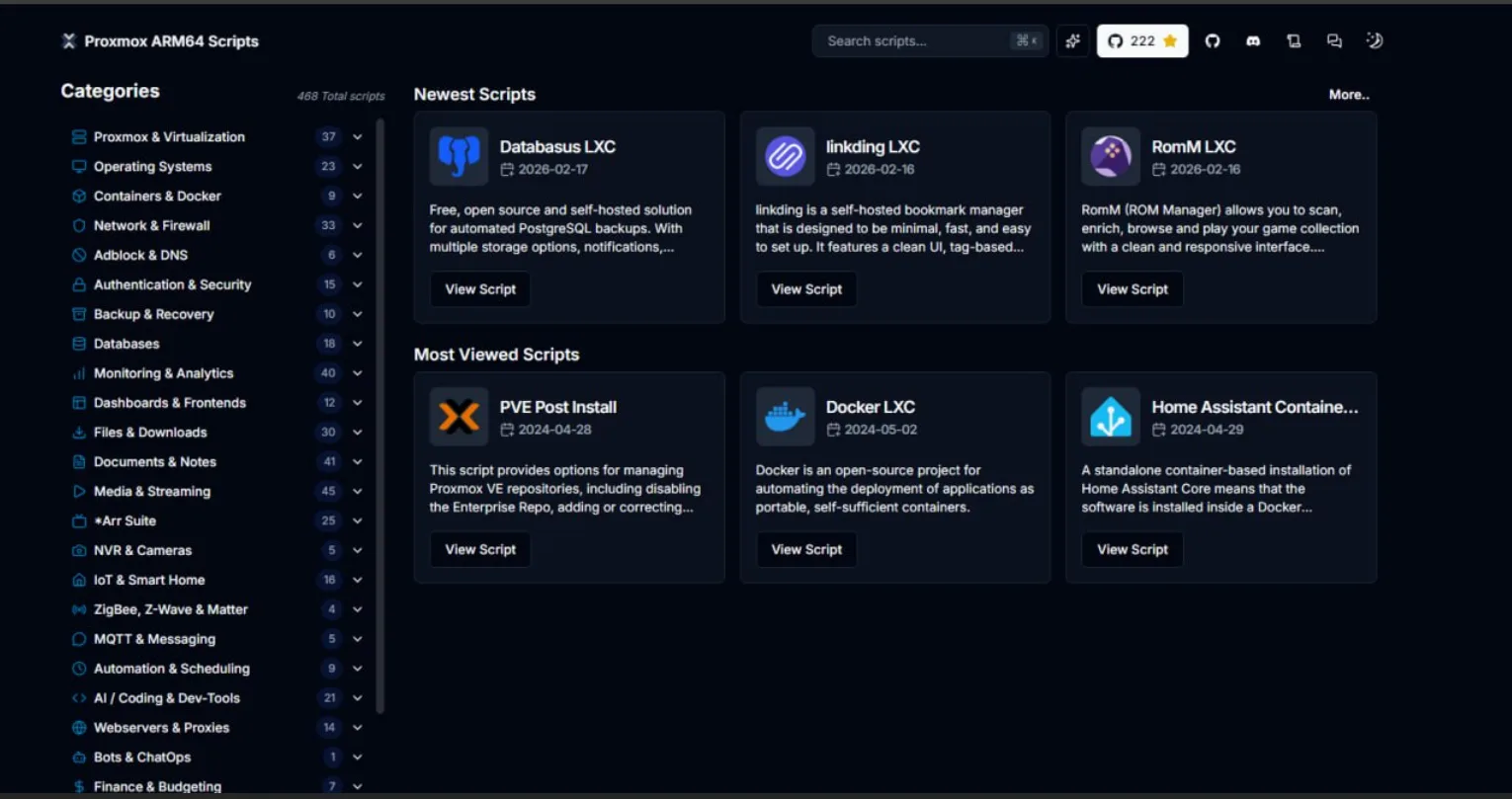Click the 'Newest Scripts' heading

point(474,95)
